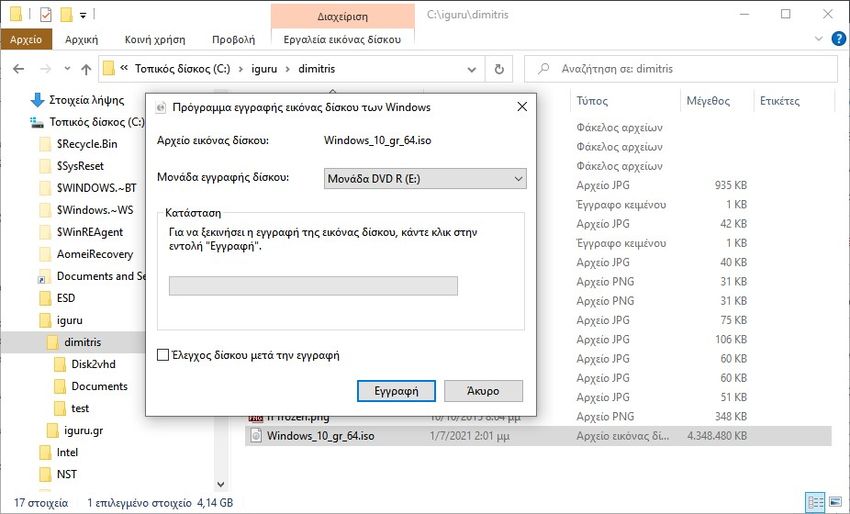The height and width of the screenshot is (514, 850).
Task: Switch to the Κοινή χρήση ribbon tab
Action: (155, 40)
